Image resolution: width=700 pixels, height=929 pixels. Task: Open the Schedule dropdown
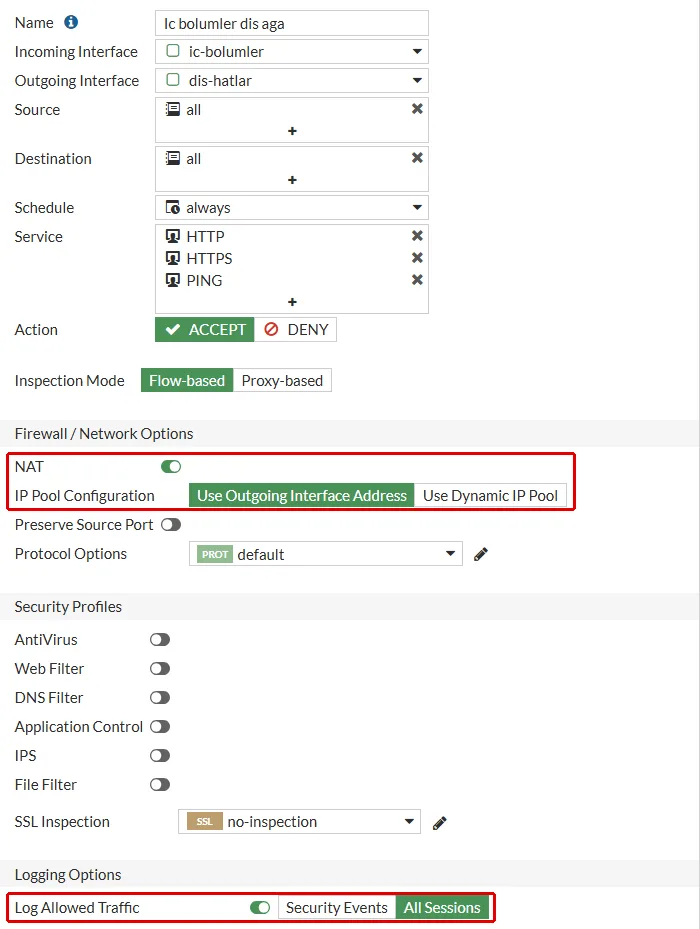pos(292,208)
